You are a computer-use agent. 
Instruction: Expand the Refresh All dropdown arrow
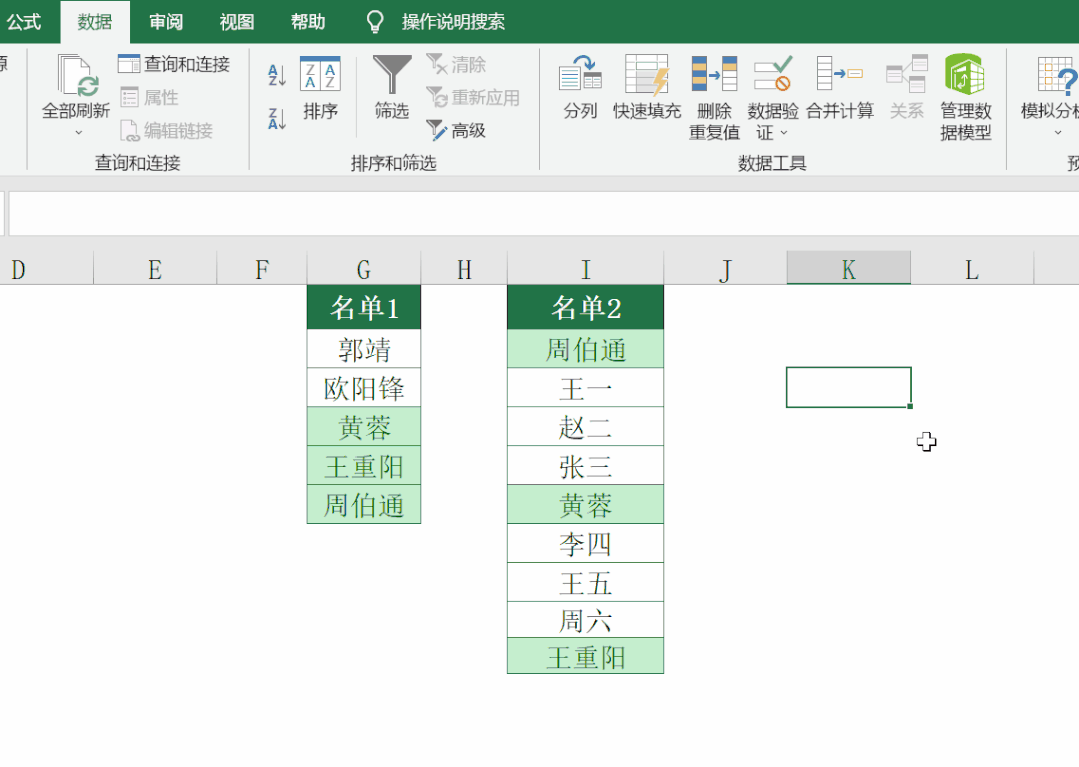point(78,132)
